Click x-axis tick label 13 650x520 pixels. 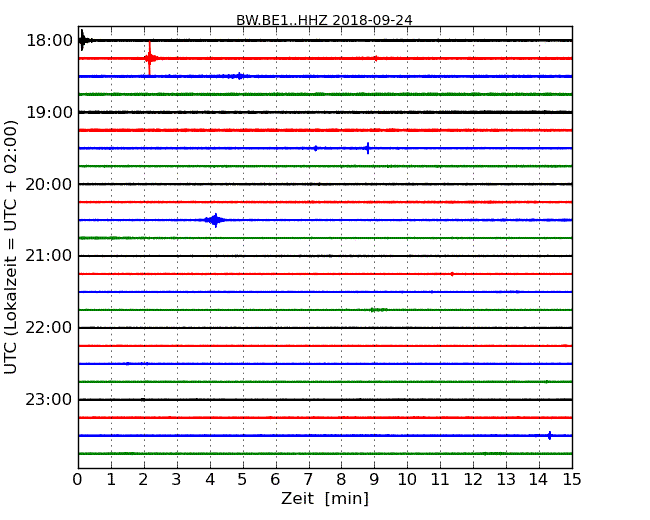click(x=506, y=480)
